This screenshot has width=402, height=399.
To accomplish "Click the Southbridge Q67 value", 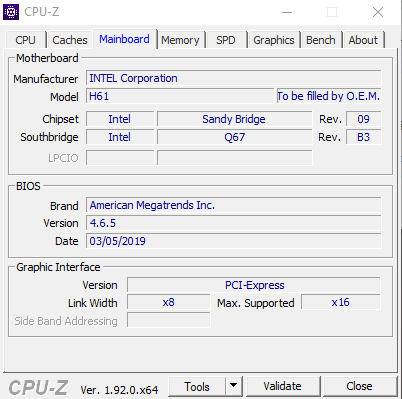I will [x=234, y=137].
